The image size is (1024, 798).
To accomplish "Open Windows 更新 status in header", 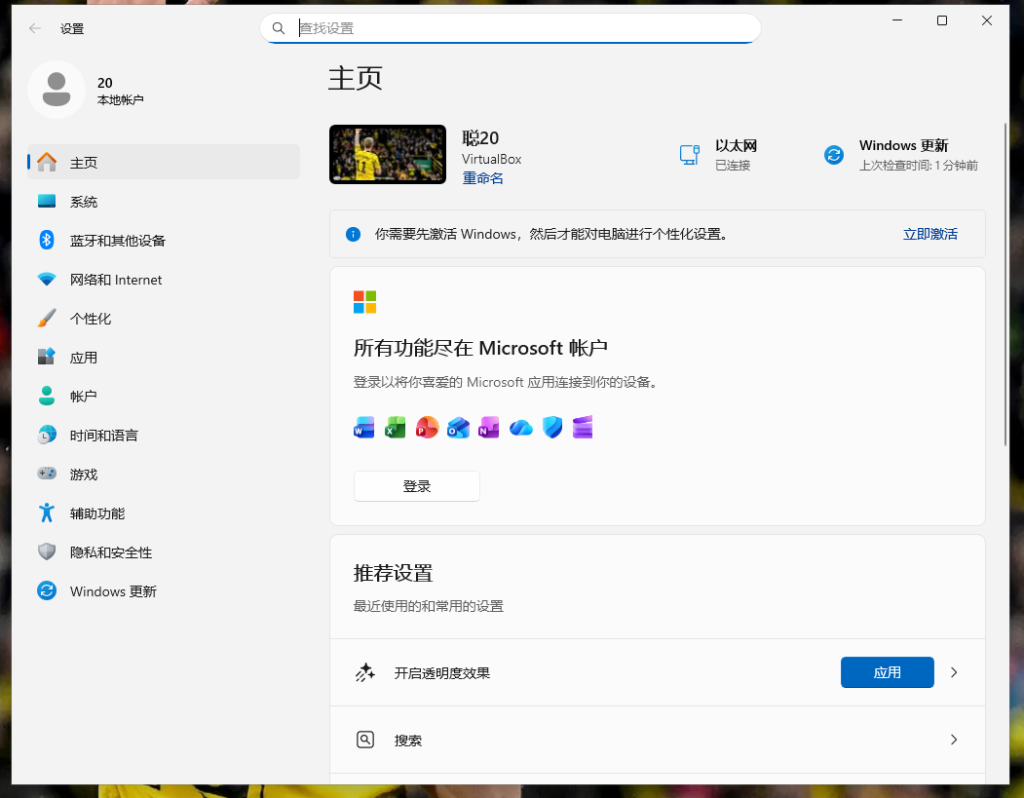I will click(x=902, y=155).
